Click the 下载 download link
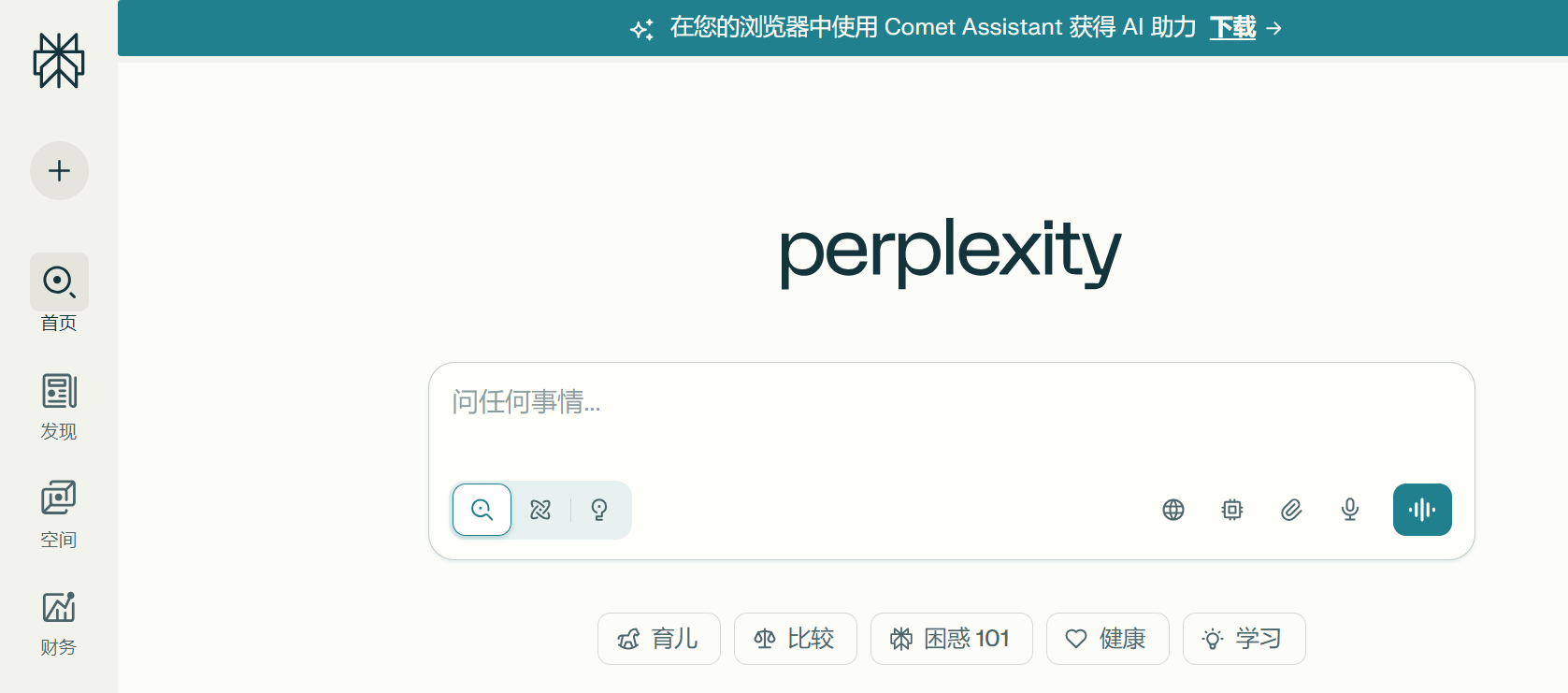The image size is (1568, 693). point(1232,28)
